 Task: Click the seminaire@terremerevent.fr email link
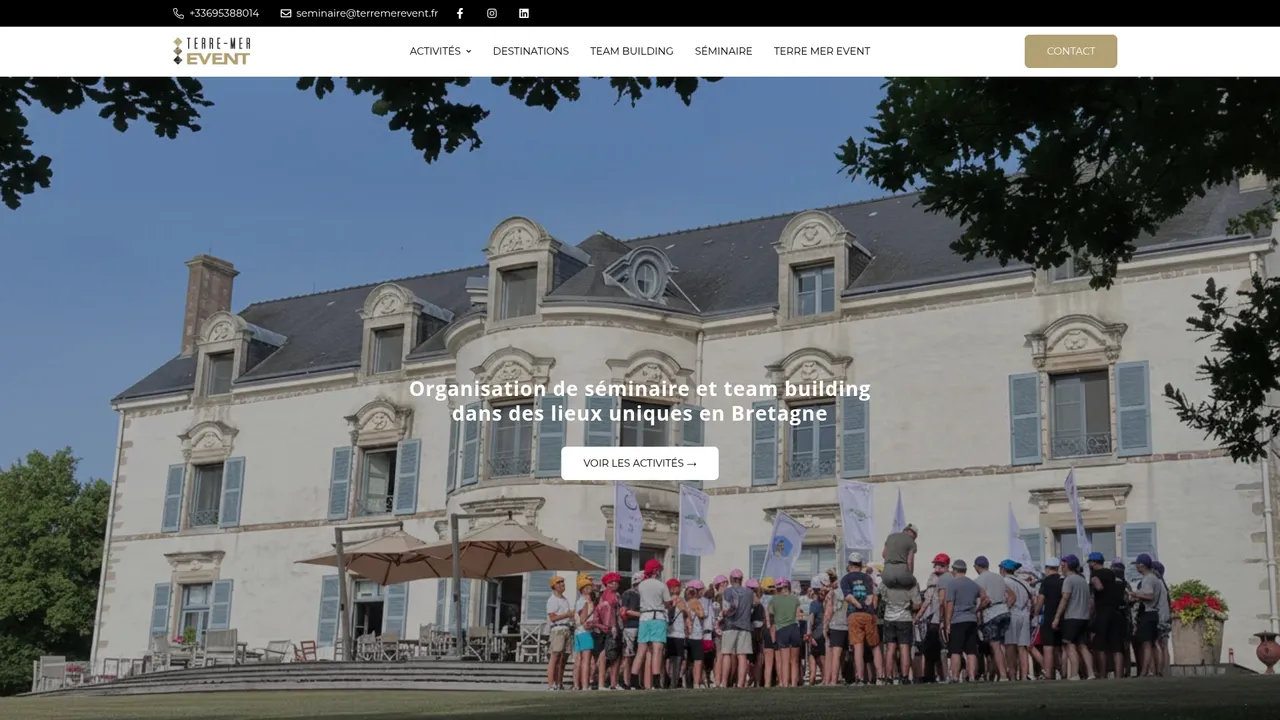tap(367, 13)
